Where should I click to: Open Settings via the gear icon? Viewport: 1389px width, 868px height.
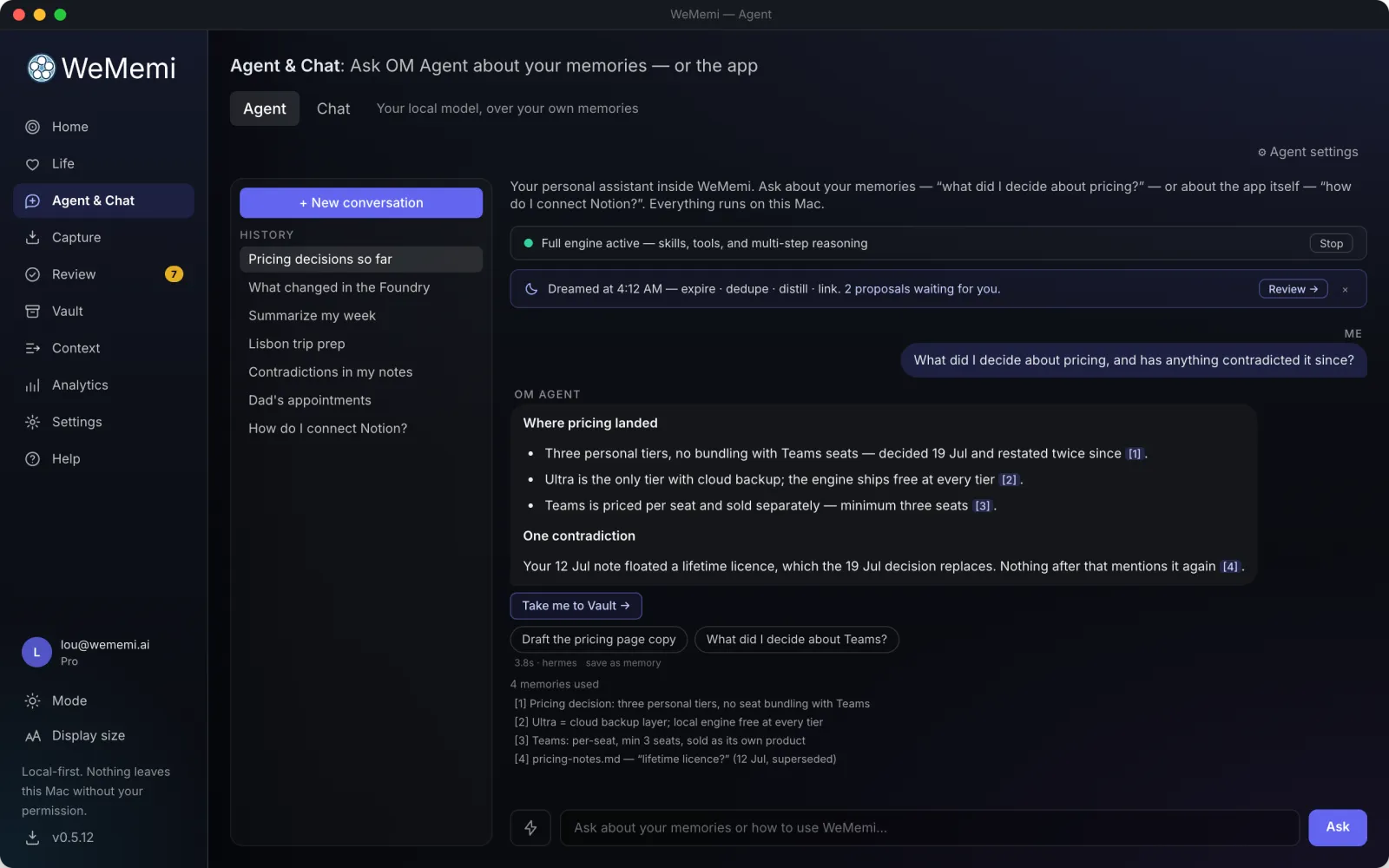click(x=32, y=422)
